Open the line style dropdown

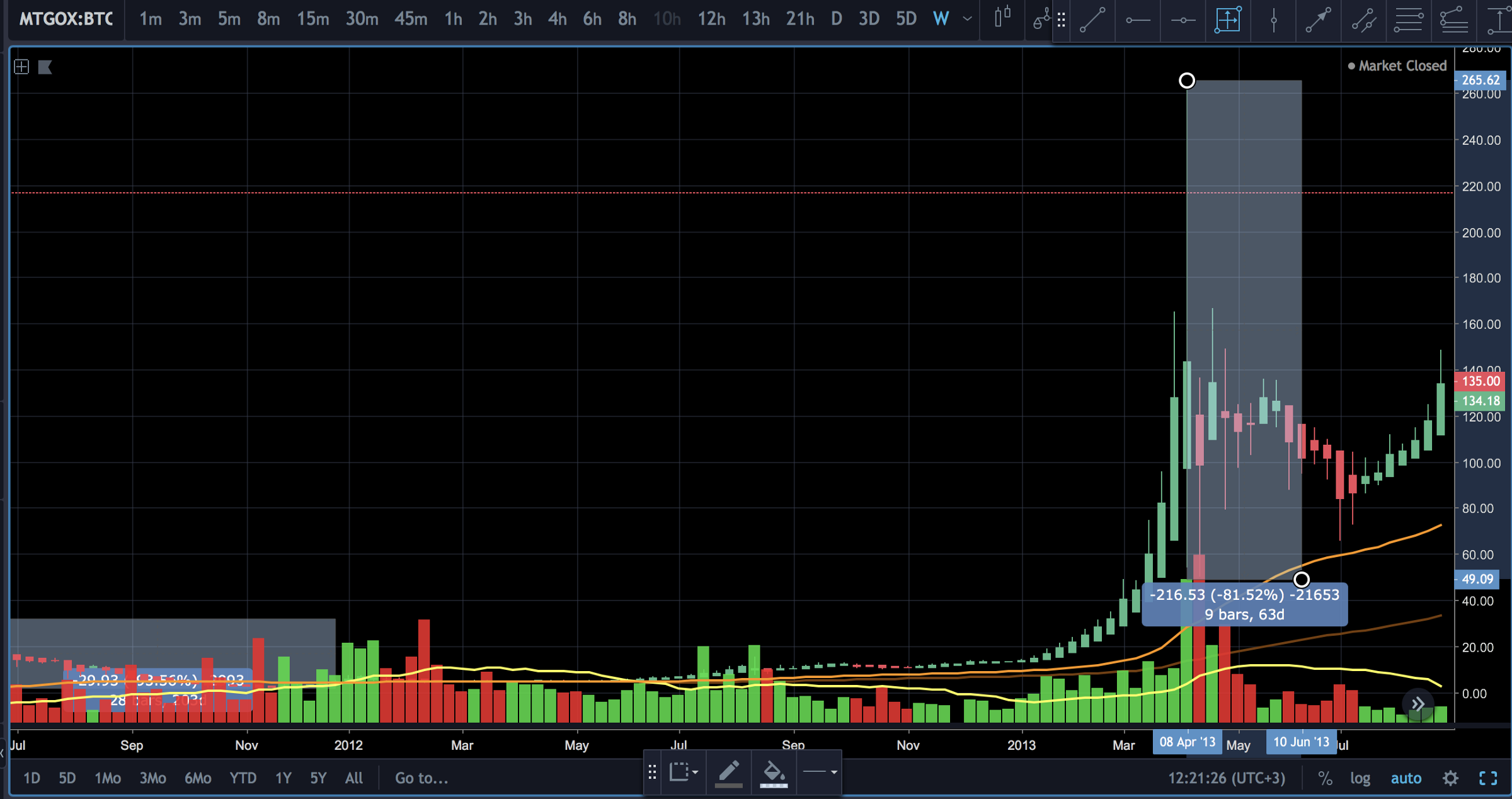click(x=820, y=772)
